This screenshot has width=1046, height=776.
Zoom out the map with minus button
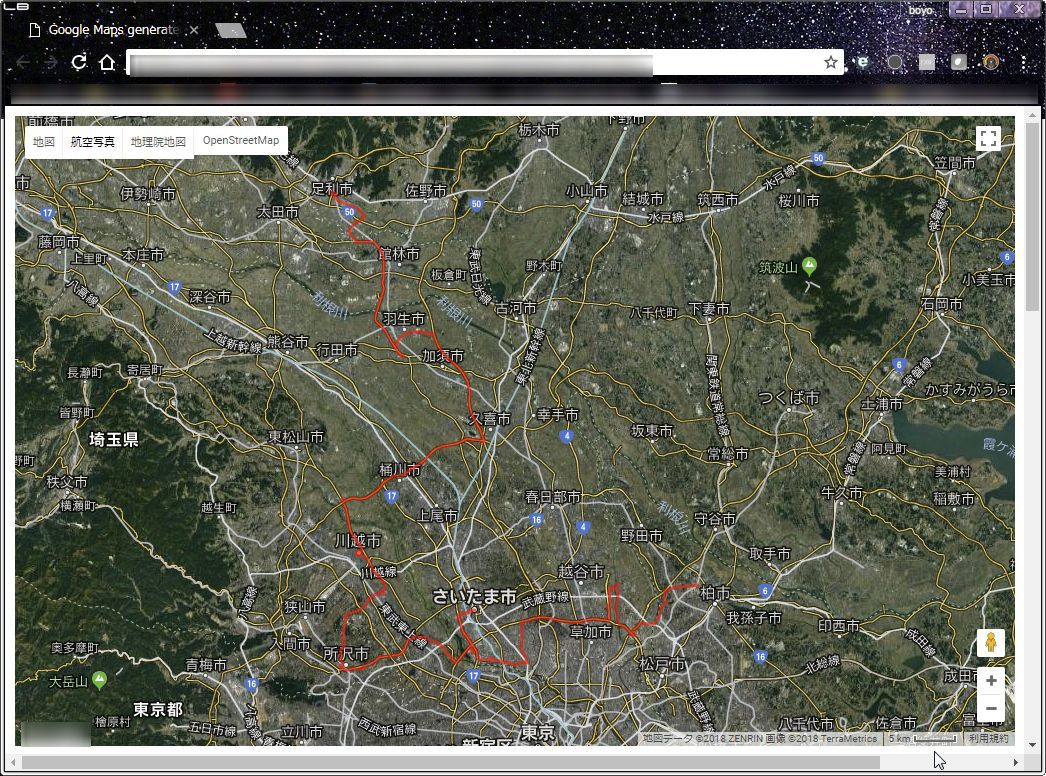point(991,709)
